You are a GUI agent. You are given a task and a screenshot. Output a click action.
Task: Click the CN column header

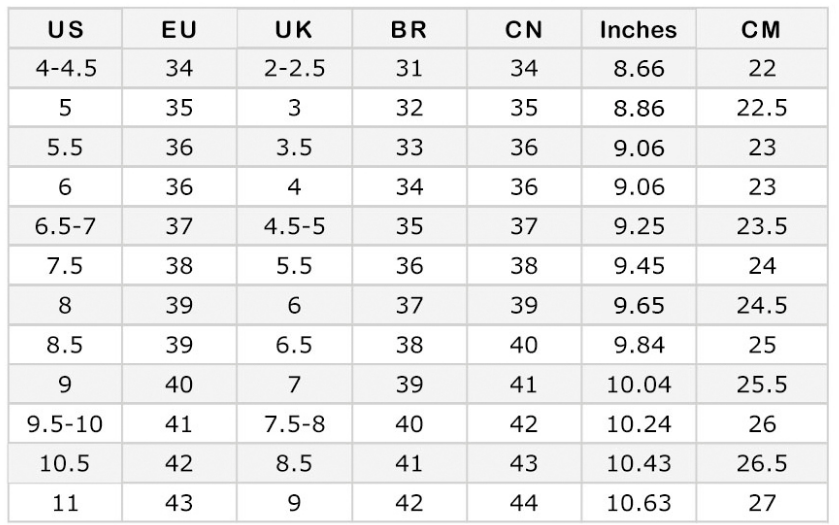point(524,30)
